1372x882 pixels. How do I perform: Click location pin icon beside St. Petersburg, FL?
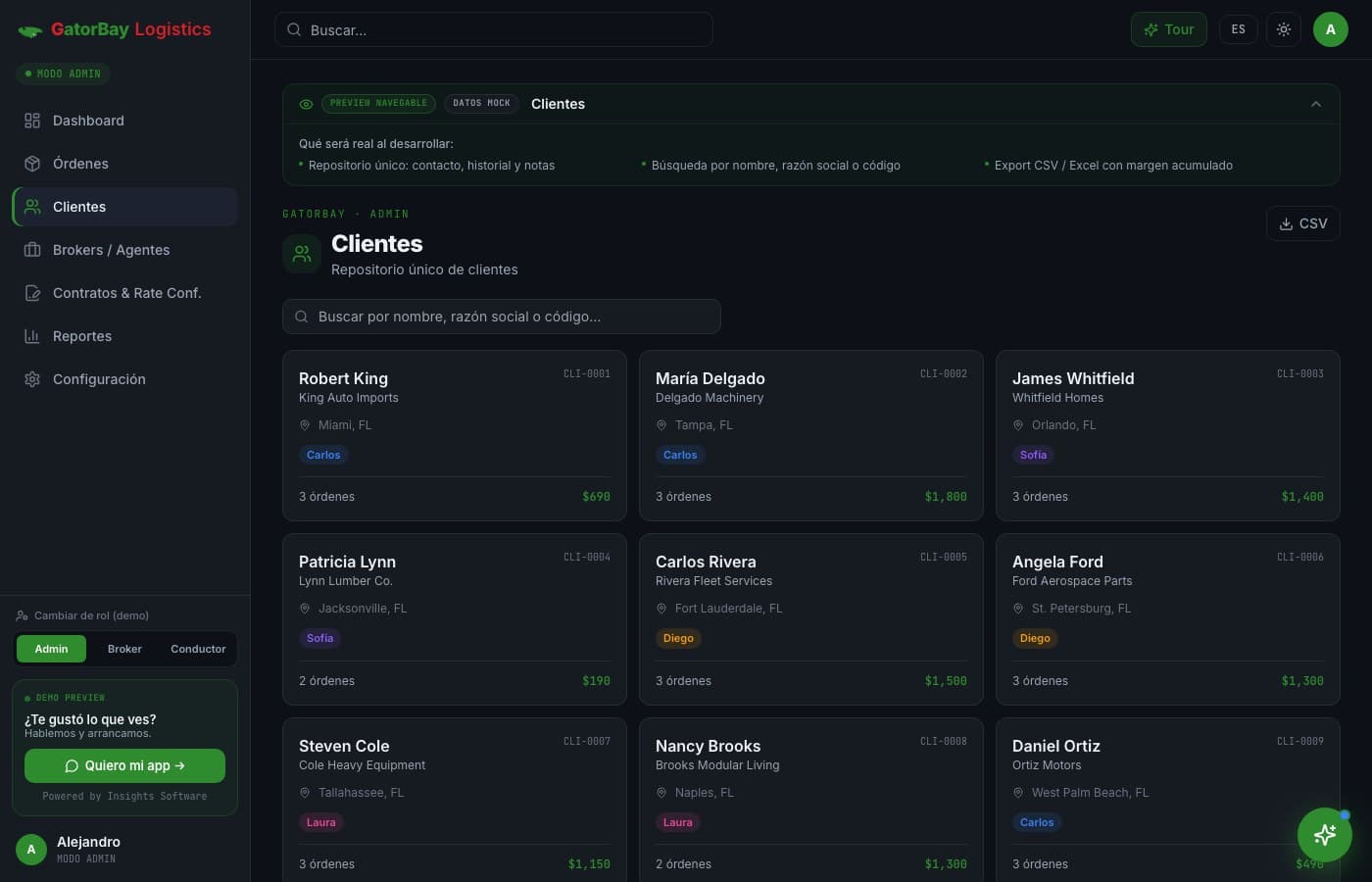[1018, 609]
